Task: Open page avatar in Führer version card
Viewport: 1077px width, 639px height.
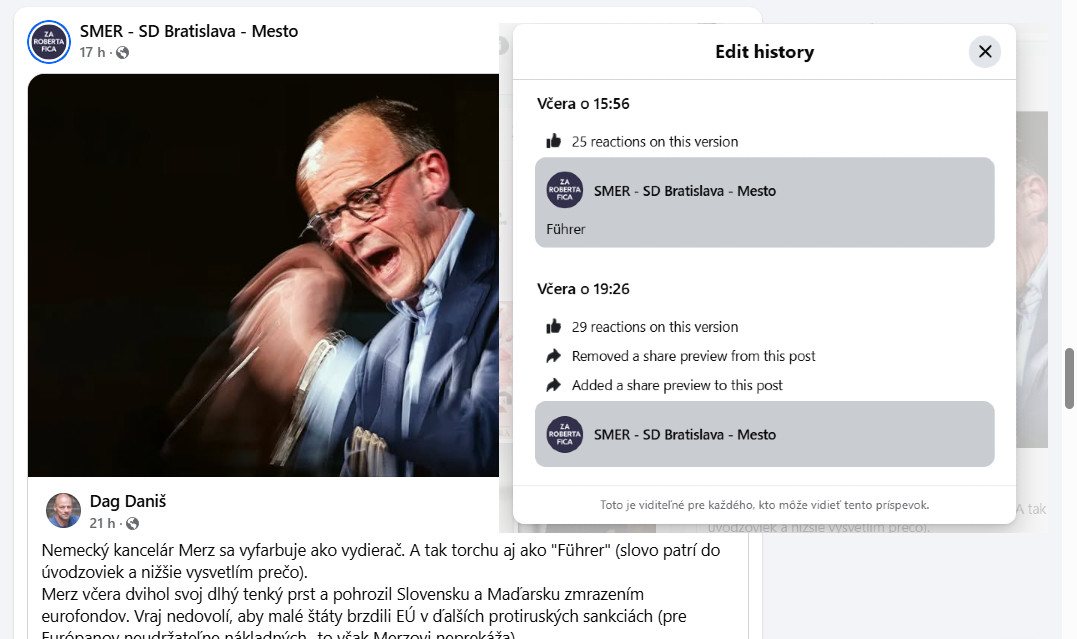Action: click(x=565, y=190)
